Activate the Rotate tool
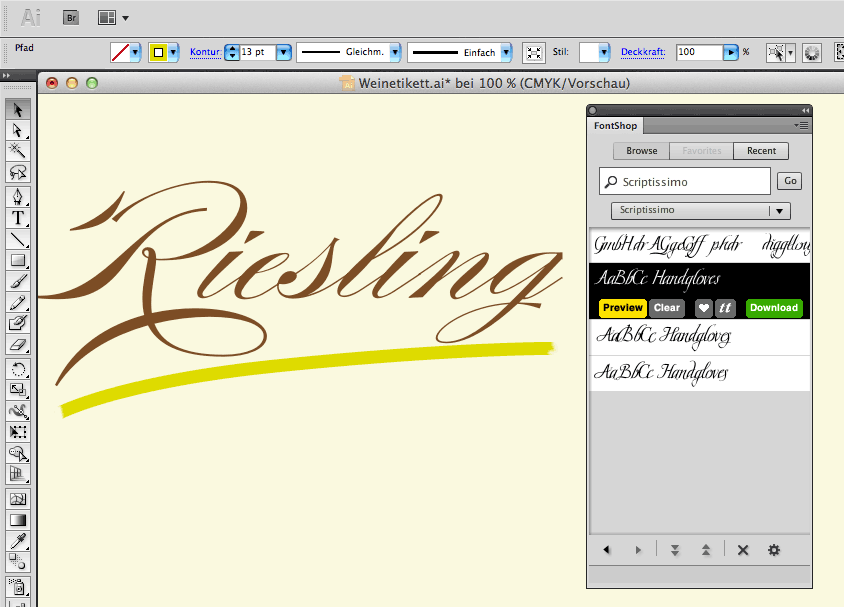 click(x=17, y=368)
